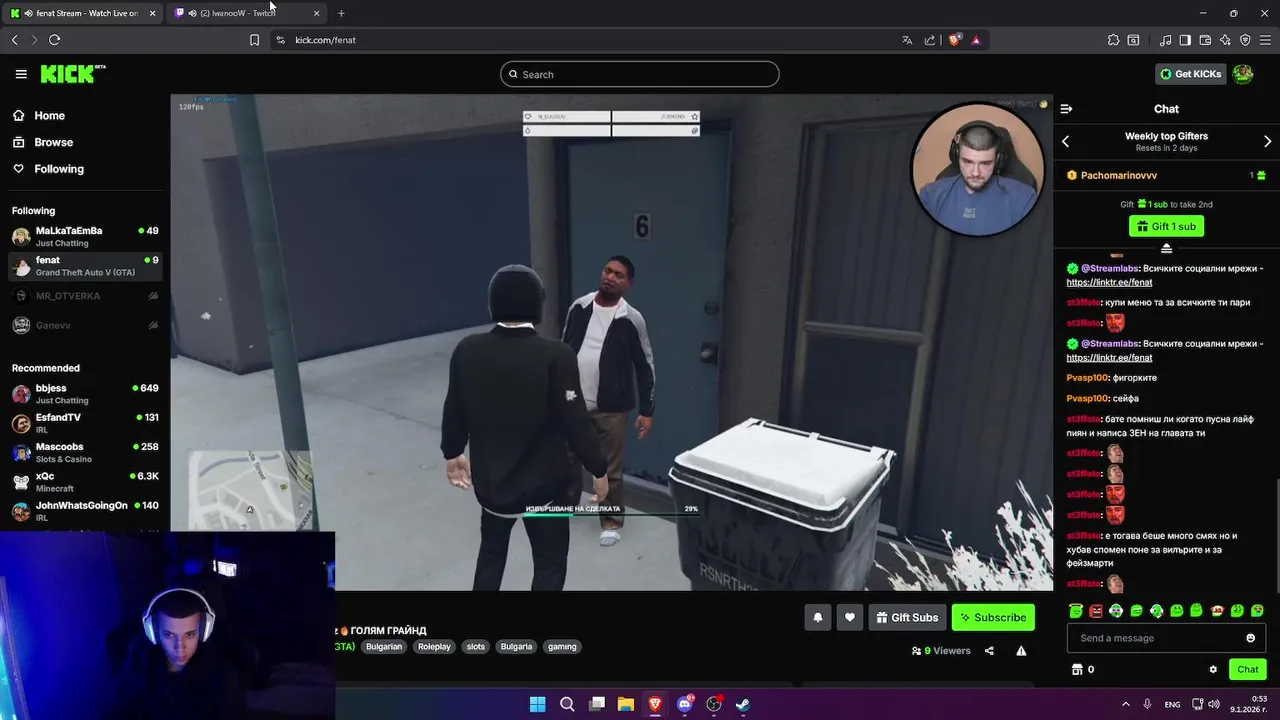
Task: Open chat settings gear icon
Action: pyautogui.click(x=1213, y=670)
